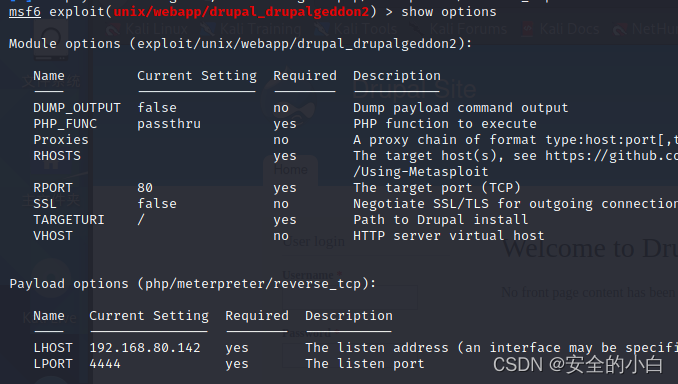
Task: Click the 192.168.80.142 LHOST address
Action: coord(145,348)
